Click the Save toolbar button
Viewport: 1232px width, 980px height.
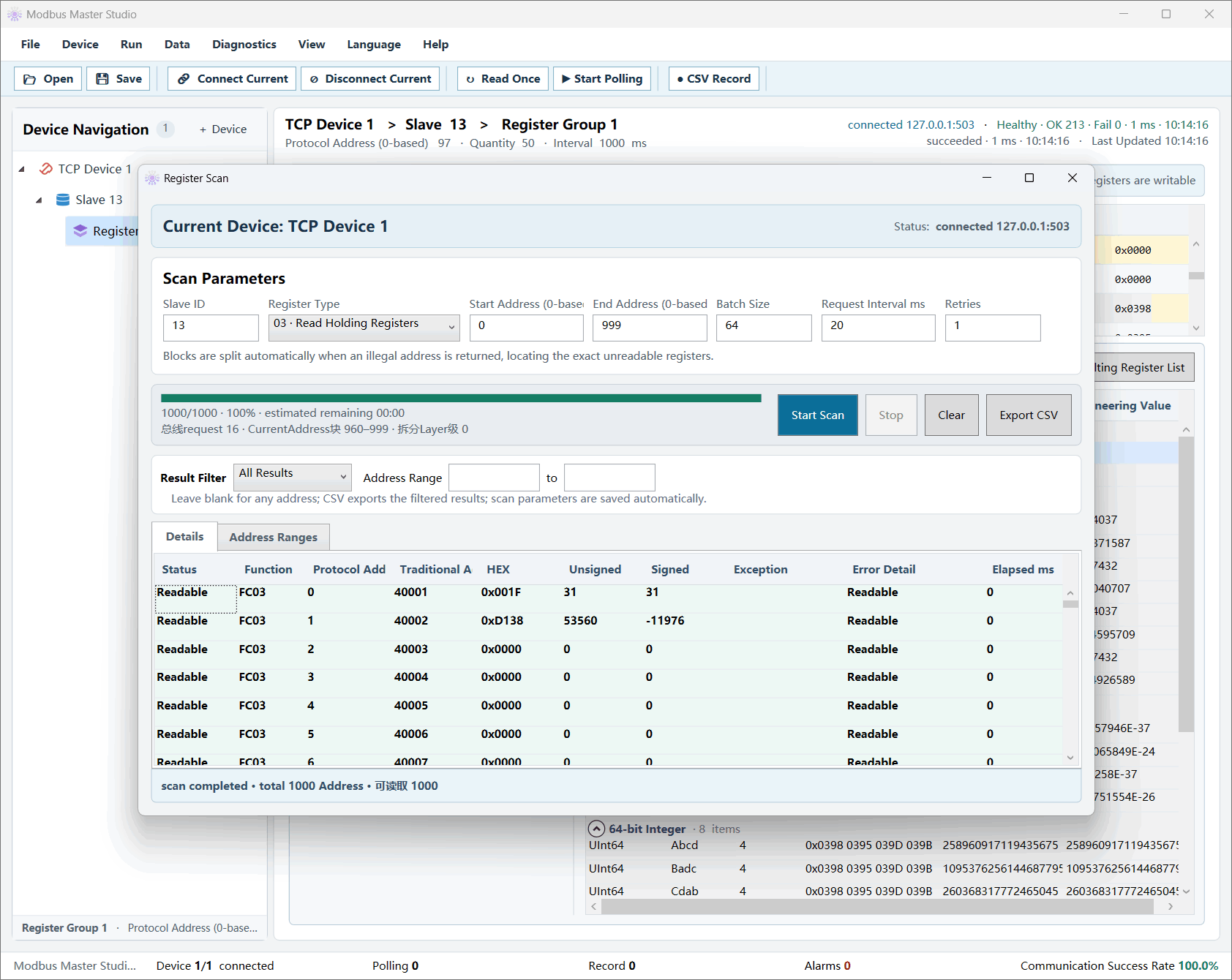[119, 79]
